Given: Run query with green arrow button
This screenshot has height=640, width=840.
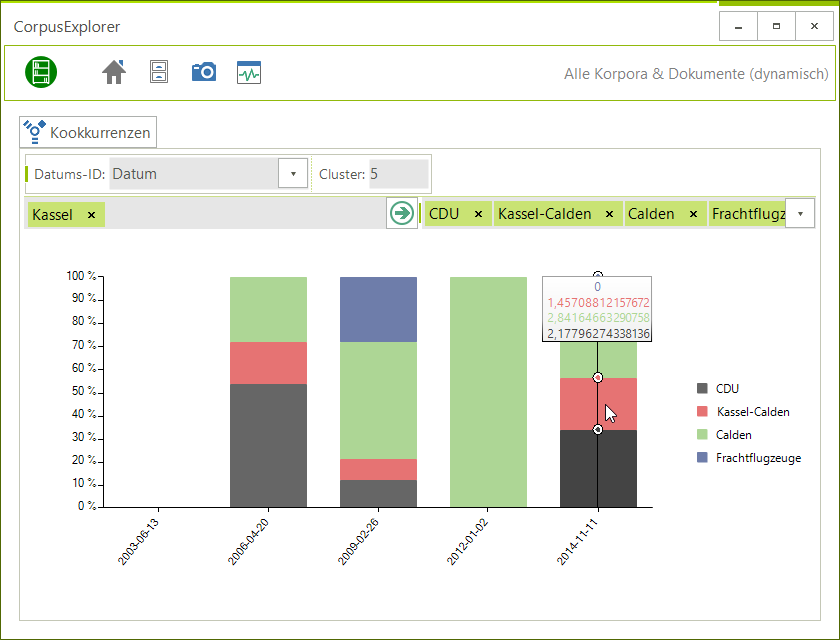Looking at the screenshot, I should click(x=402, y=213).
